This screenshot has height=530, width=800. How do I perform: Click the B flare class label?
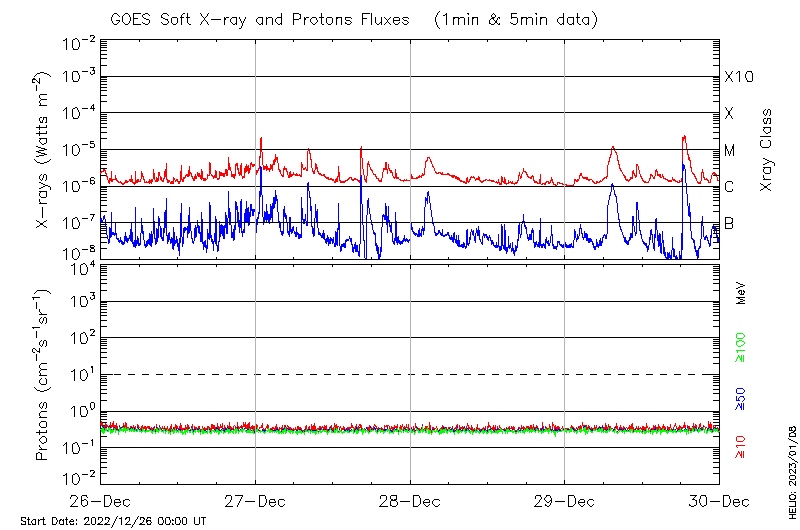pyautogui.click(x=729, y=223)
